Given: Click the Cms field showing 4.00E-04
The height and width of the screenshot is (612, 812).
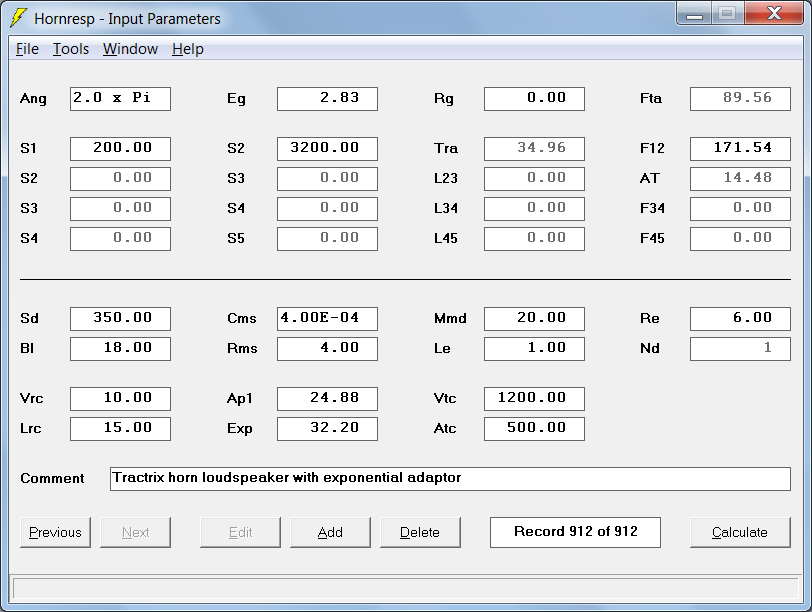Looking at the screenshot, I should pos(327,319).
